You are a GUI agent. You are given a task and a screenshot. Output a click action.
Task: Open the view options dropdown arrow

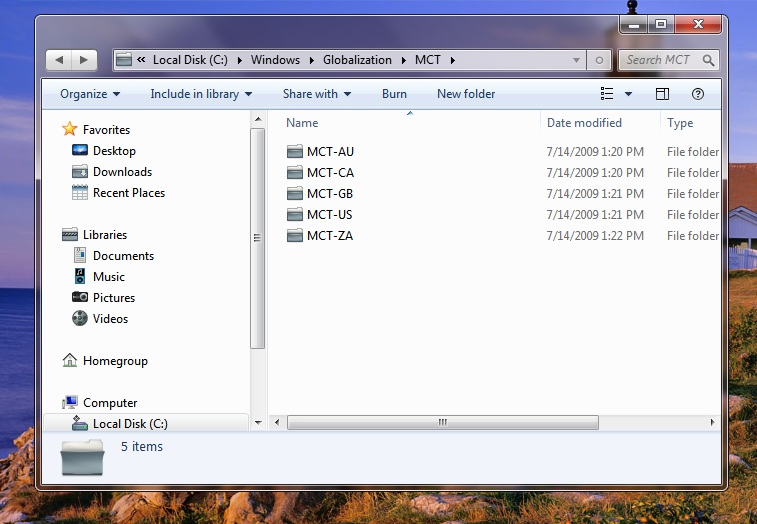(628, 94)
